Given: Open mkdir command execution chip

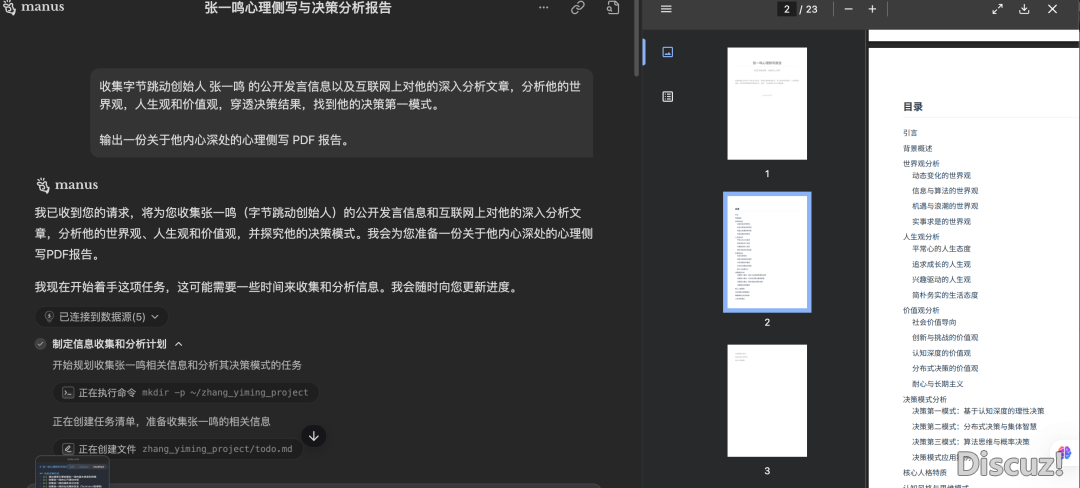Looking at the screenshot, I should coord(186,393).
